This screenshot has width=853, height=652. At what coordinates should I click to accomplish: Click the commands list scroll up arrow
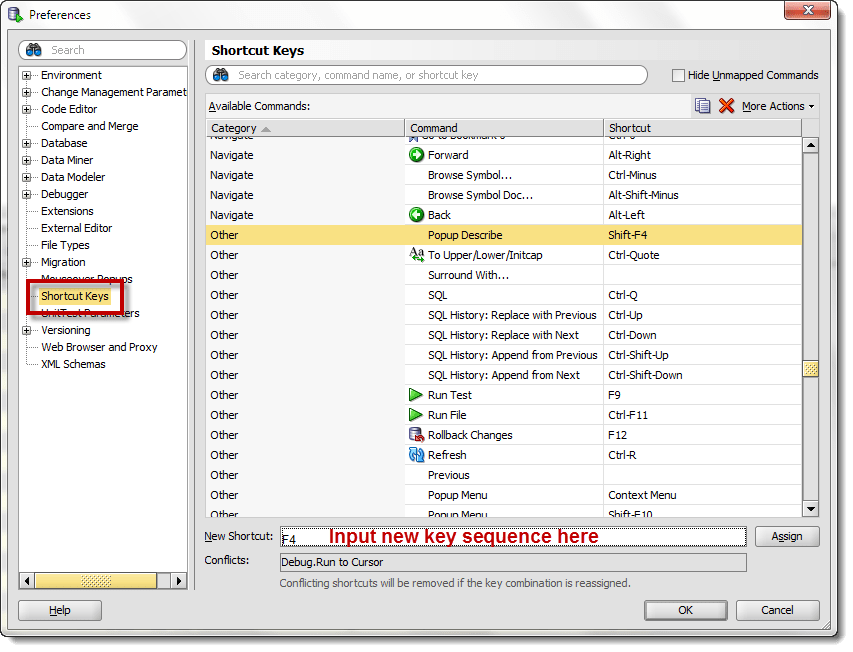point(811,145)
